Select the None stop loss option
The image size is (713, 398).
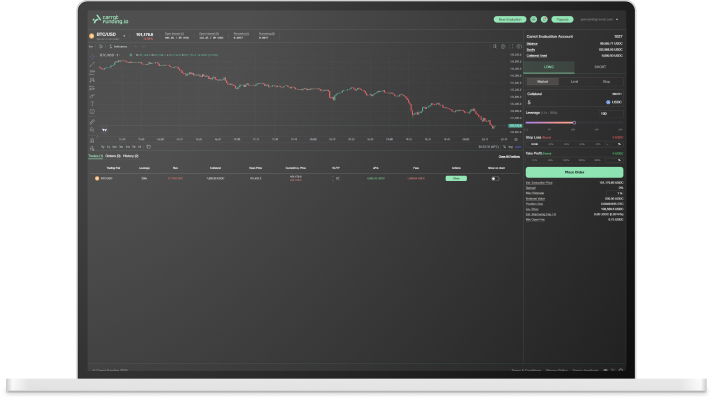click(534, 144)
